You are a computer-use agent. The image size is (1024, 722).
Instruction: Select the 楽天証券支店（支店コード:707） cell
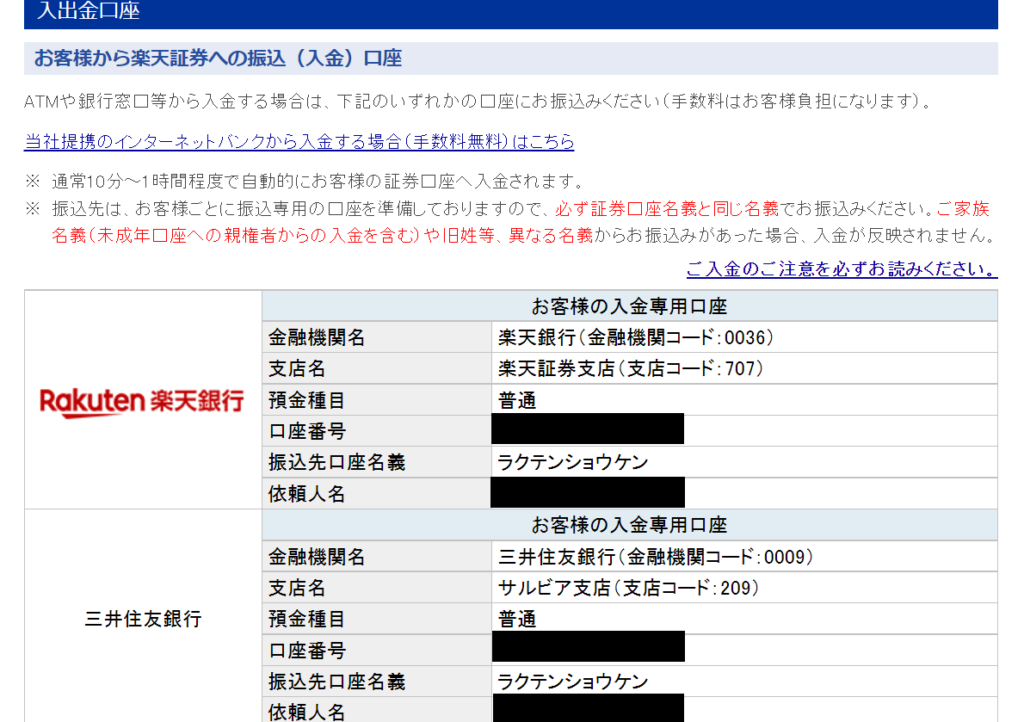[x=744, y=369]
